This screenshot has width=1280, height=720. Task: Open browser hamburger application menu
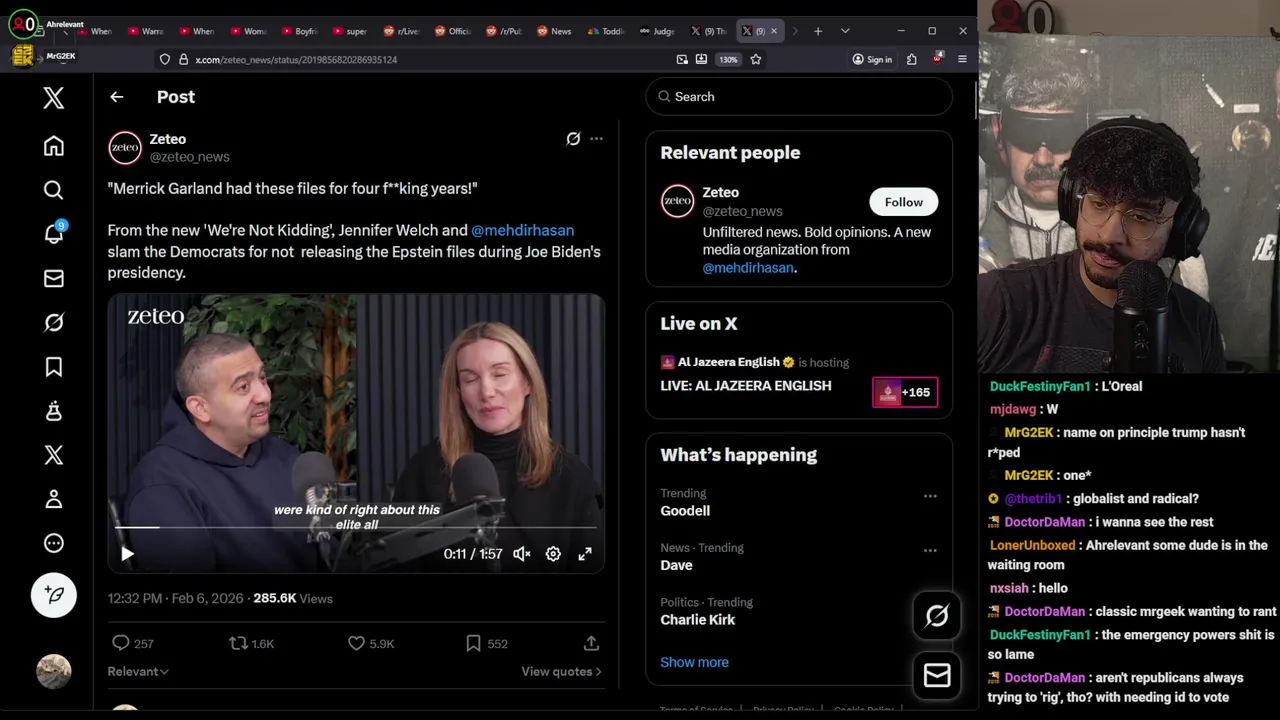pos(962,59)
